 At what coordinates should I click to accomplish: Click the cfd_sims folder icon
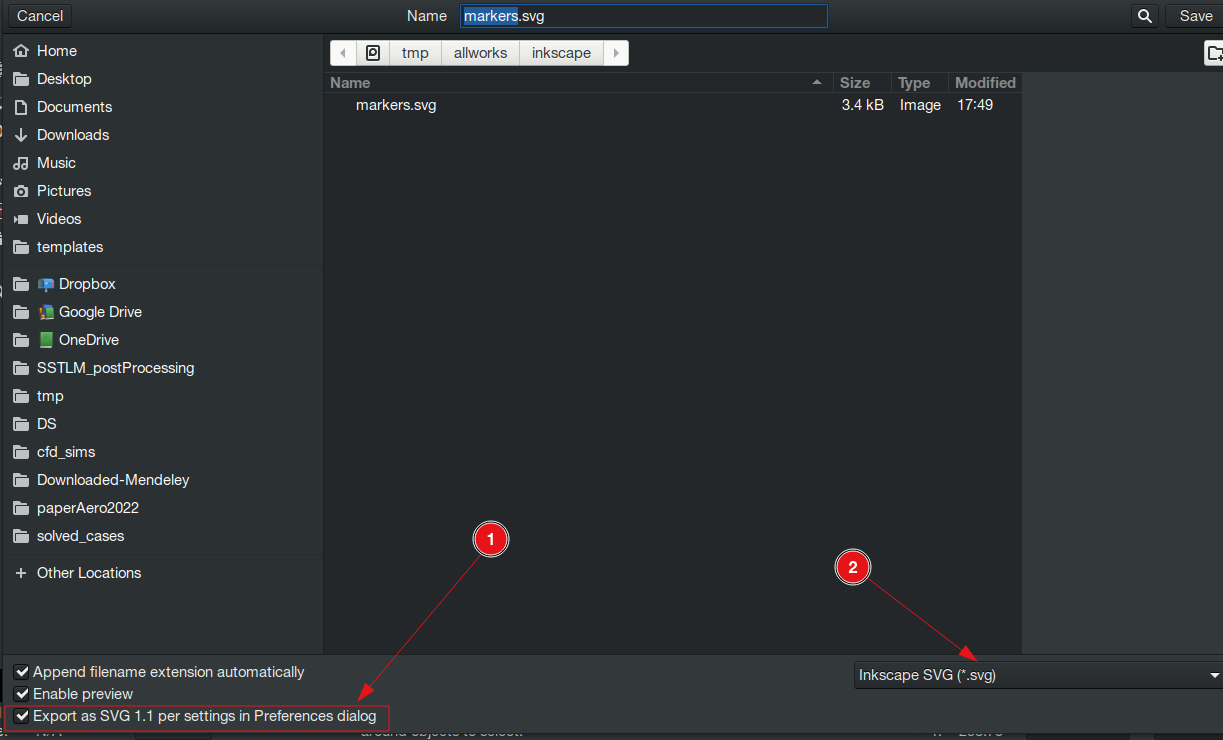pyautogui.click(x=21, y=452)
